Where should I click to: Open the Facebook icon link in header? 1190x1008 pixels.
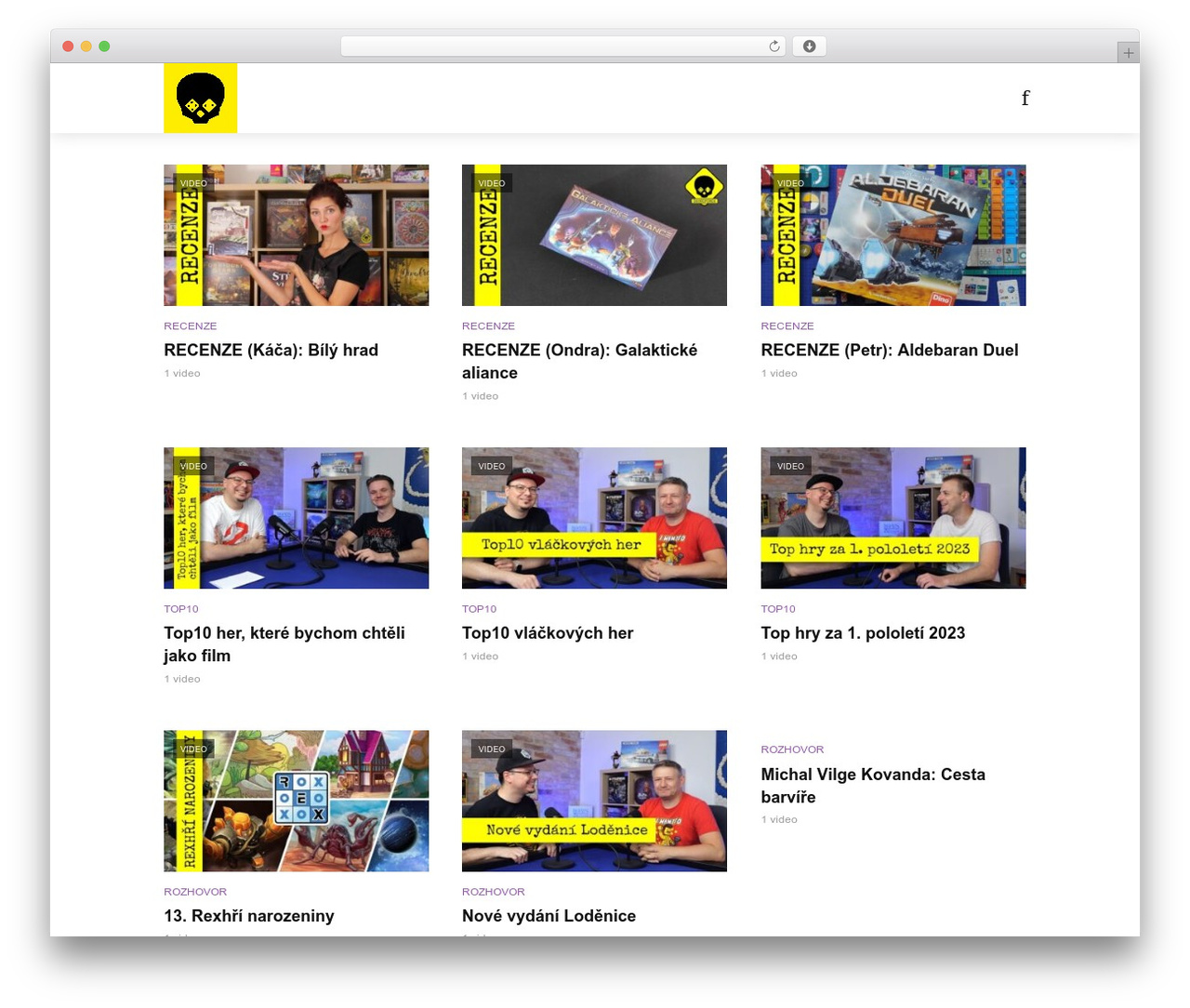pyautogui.click(x=1025, y=98)
